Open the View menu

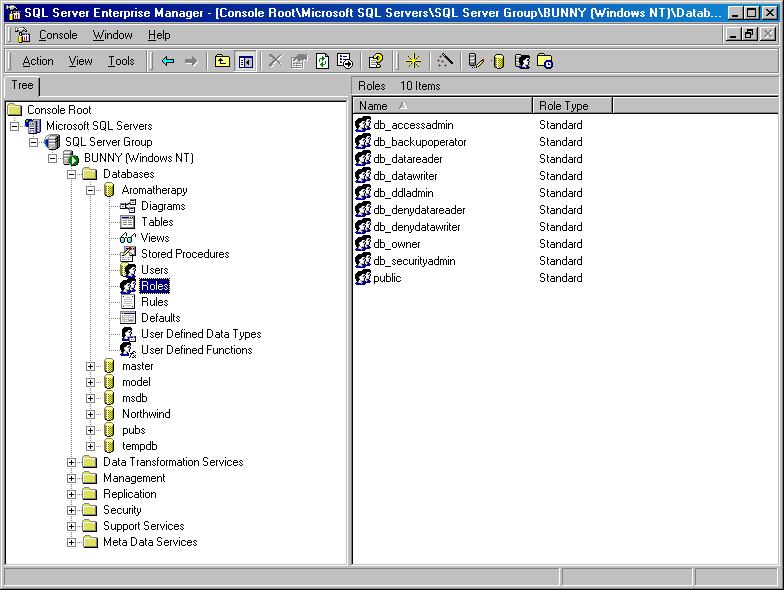(x=80, y=61)
